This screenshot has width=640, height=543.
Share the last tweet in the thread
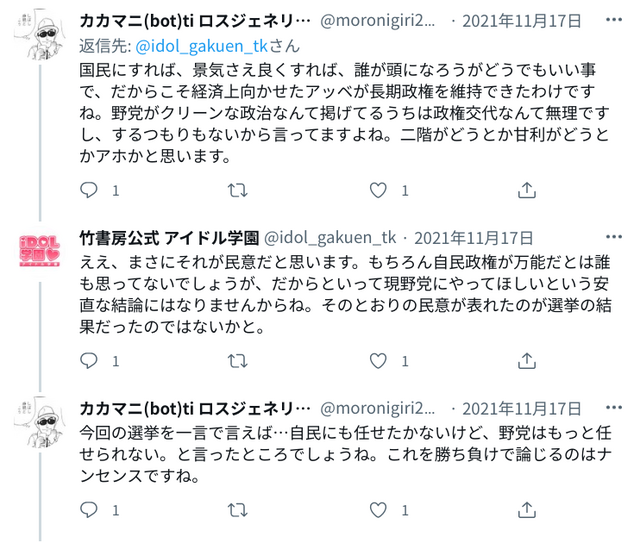(527, 510)
